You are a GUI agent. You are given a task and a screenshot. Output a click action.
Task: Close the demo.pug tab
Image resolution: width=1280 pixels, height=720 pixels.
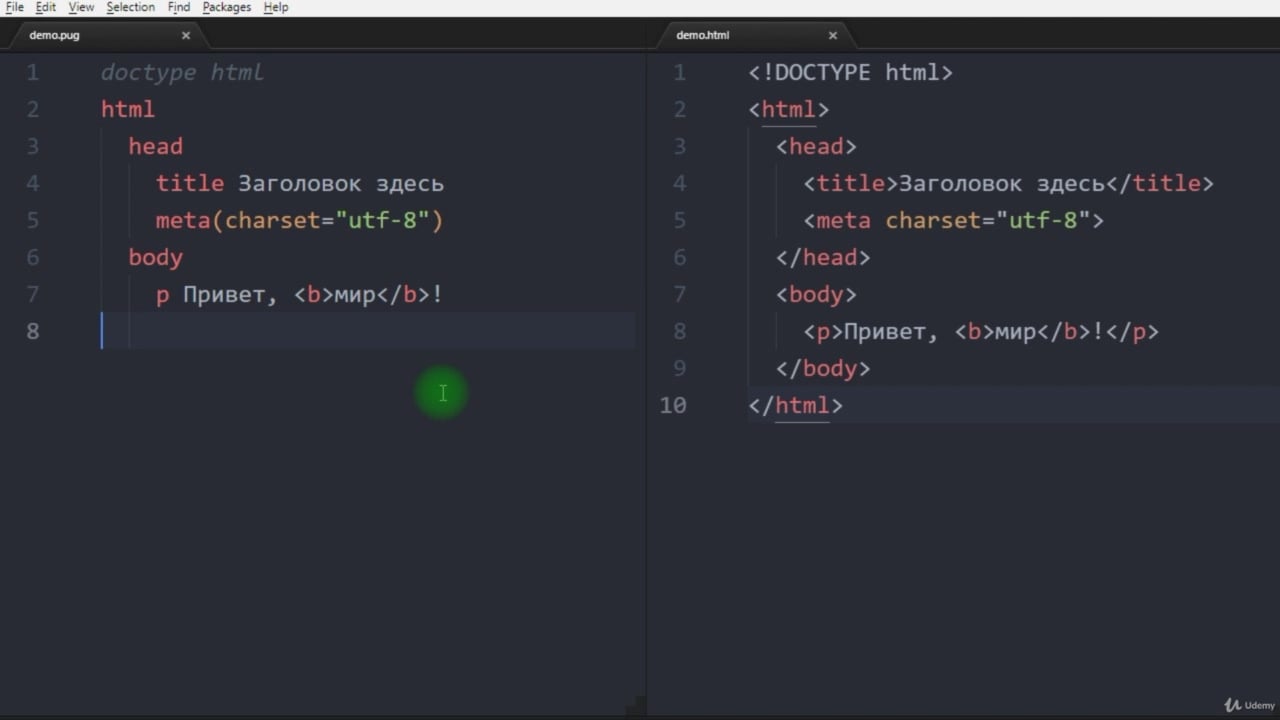[186, 35]
